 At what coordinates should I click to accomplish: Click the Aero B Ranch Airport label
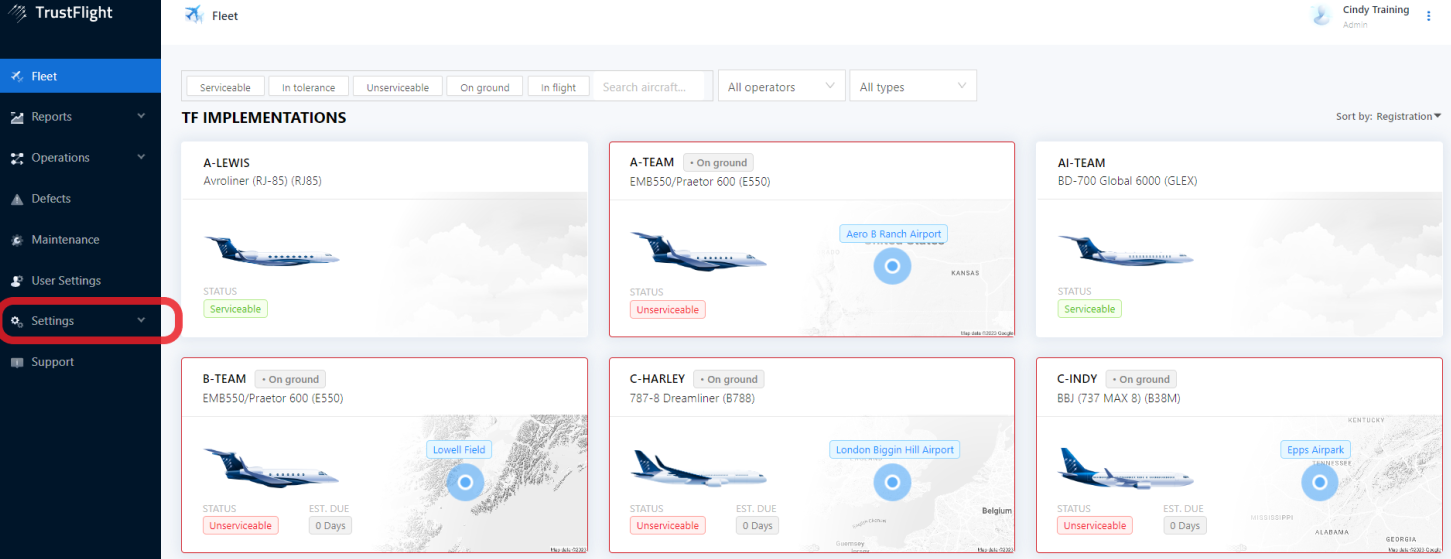893,234
